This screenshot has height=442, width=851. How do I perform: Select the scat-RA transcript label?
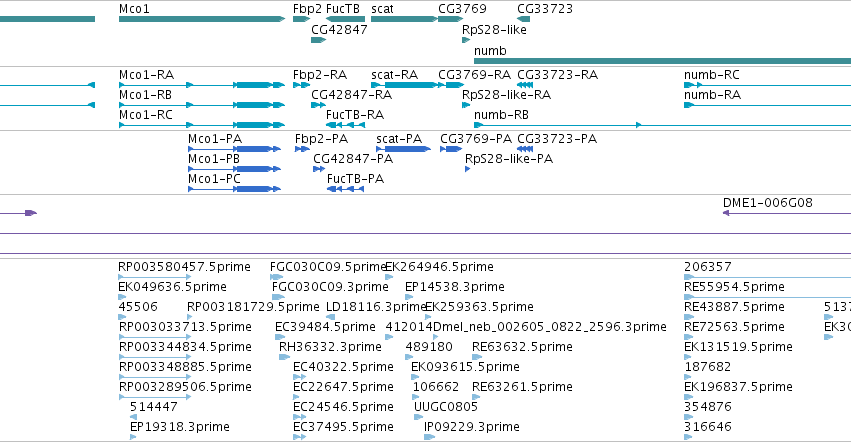pyautogui.click(x=395, y=74)
